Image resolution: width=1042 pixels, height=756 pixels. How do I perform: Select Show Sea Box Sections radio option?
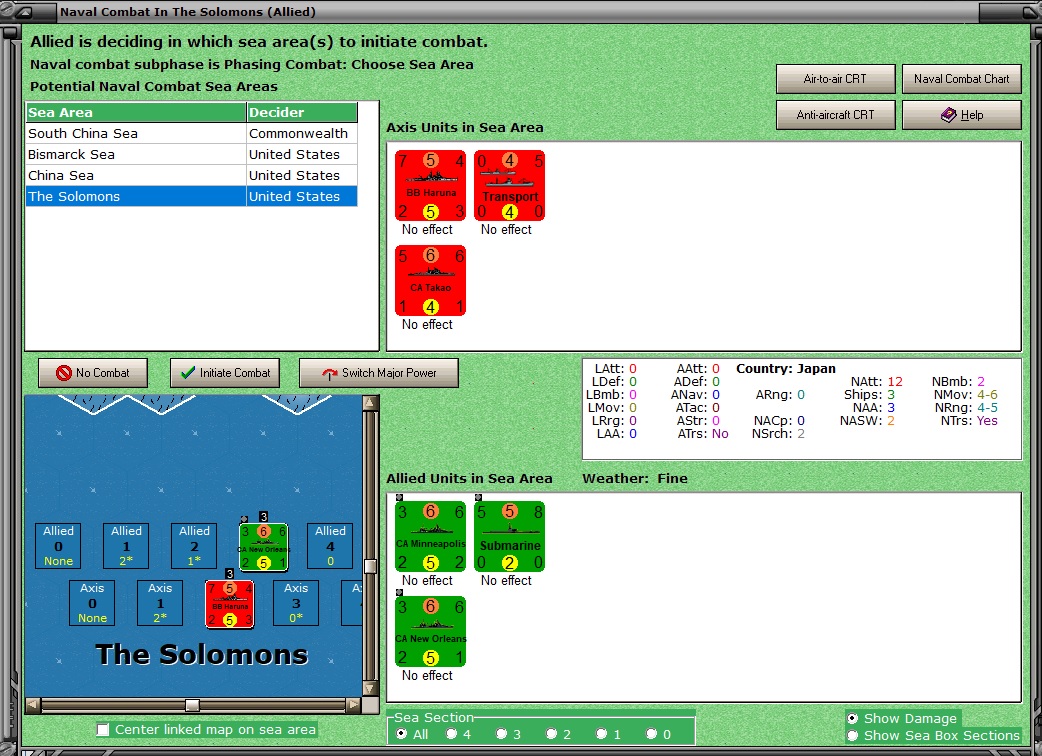pyautogui.click(x=853, y=735)
